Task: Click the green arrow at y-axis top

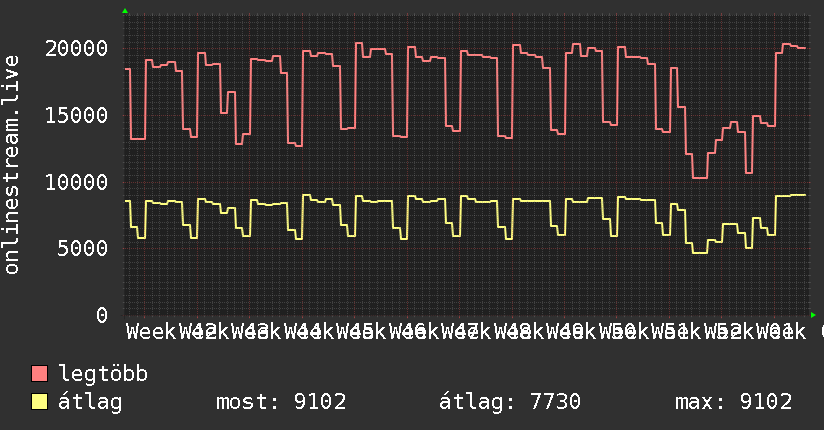Action: tap(125, 11)
